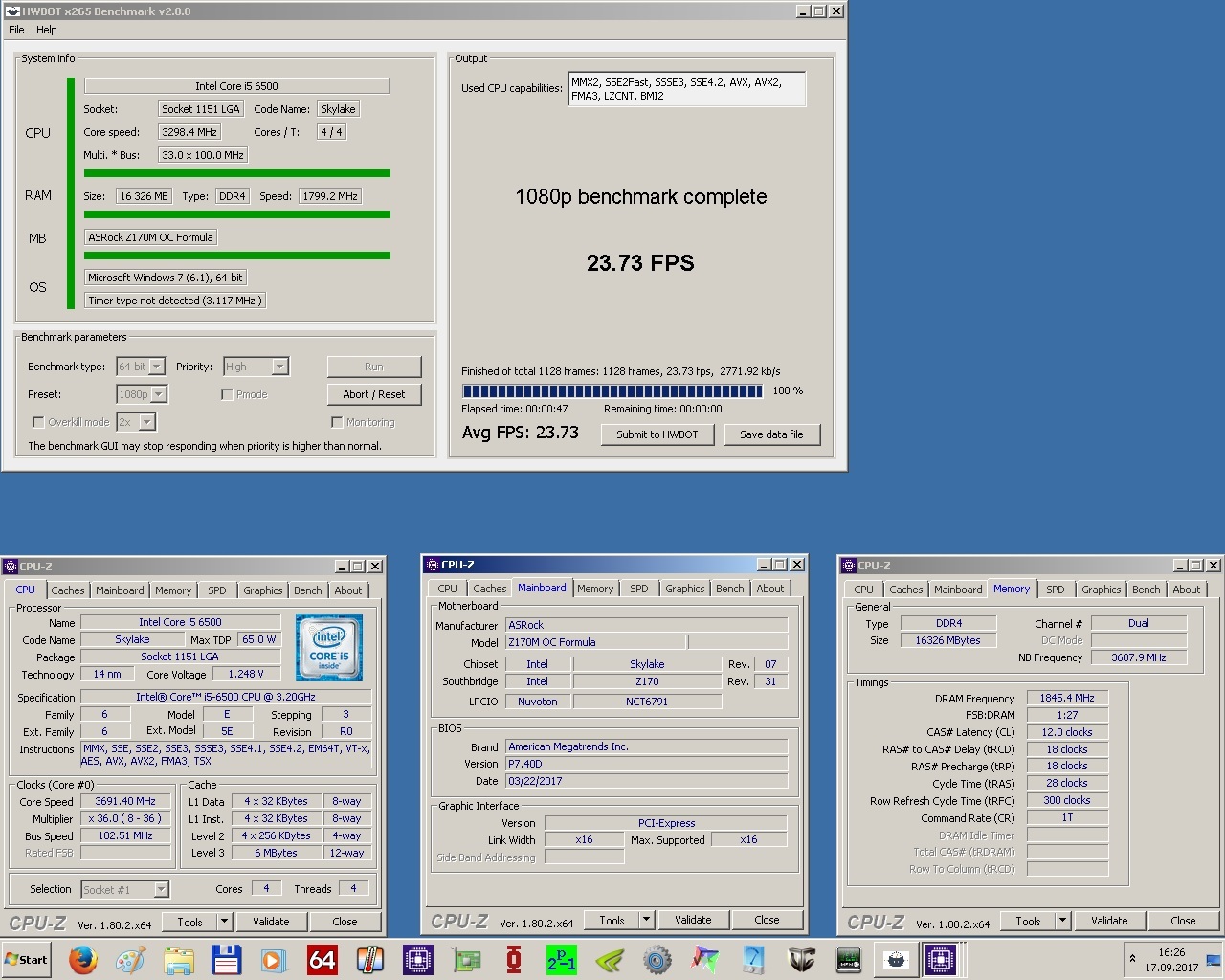Click HWBOT x265 Benchmark title bar icon
Screen dimensions: 1225x980
(12, 11)
